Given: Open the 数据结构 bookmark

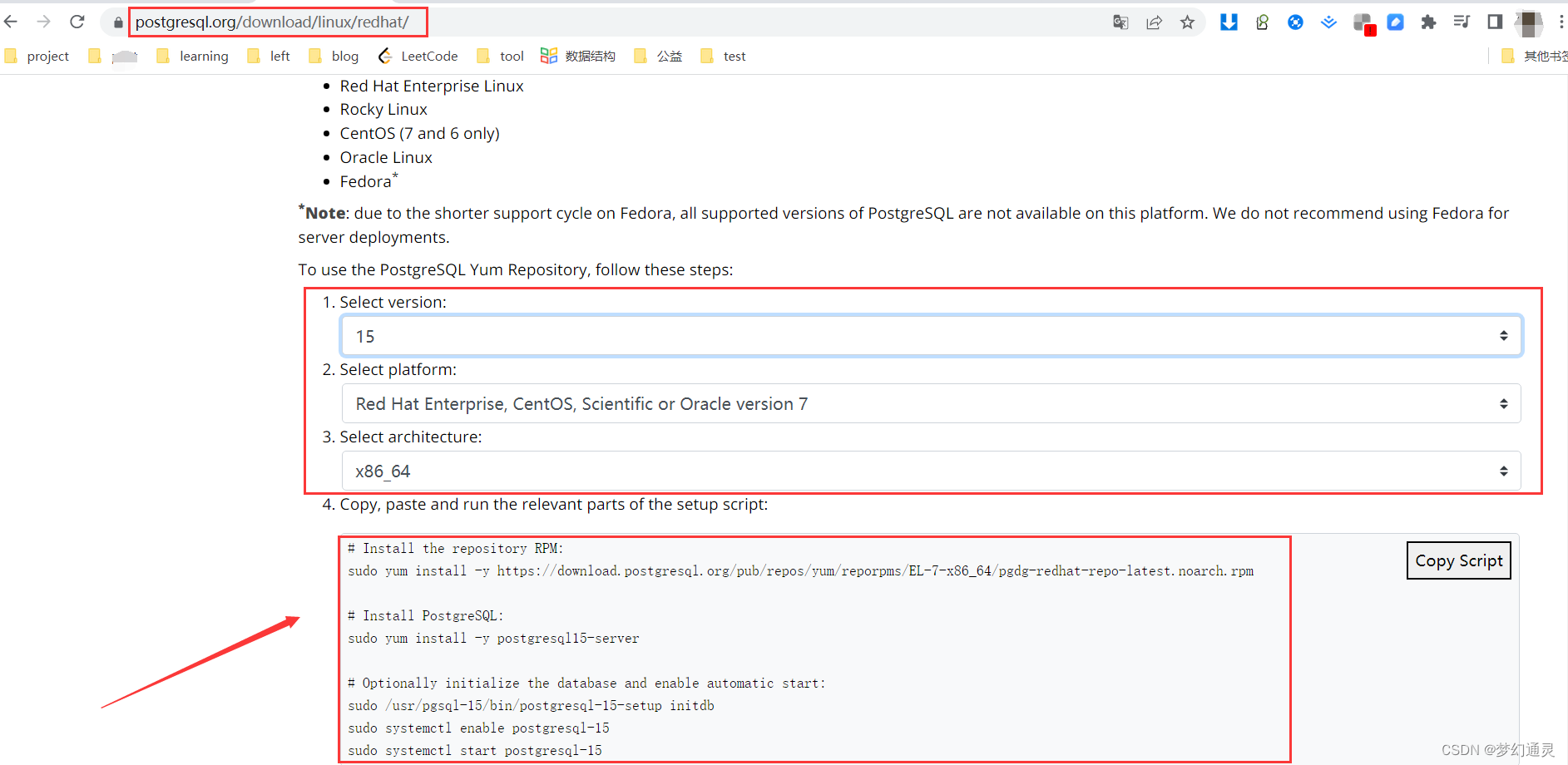Looking at the screenshot, I should pyautogui.click(x=578, y=56).
